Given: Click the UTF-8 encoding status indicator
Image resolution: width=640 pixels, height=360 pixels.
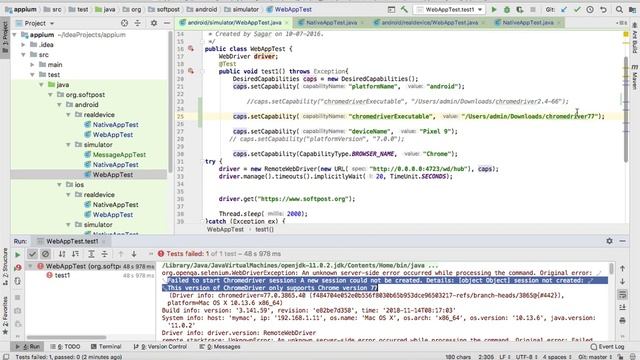Looking at the screenshot, I should coord(527,357).
